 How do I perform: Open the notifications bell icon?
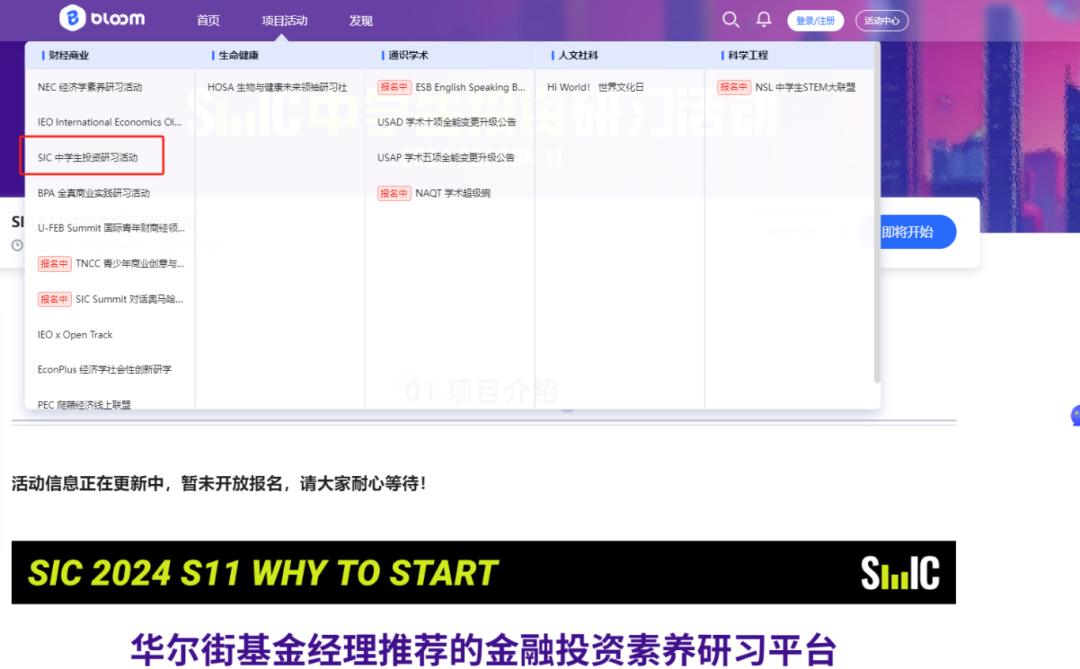pos(764,20)
